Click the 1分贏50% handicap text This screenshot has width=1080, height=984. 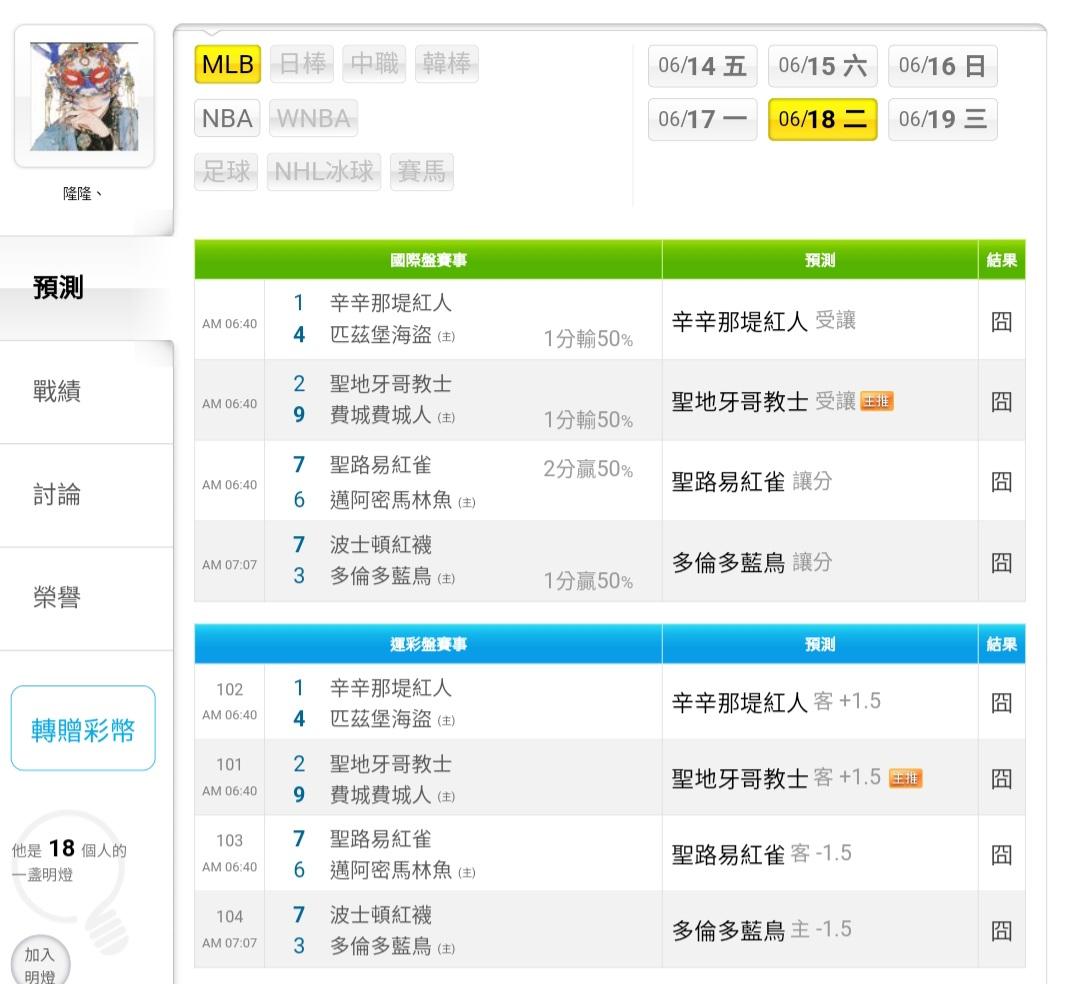(588, 581)
